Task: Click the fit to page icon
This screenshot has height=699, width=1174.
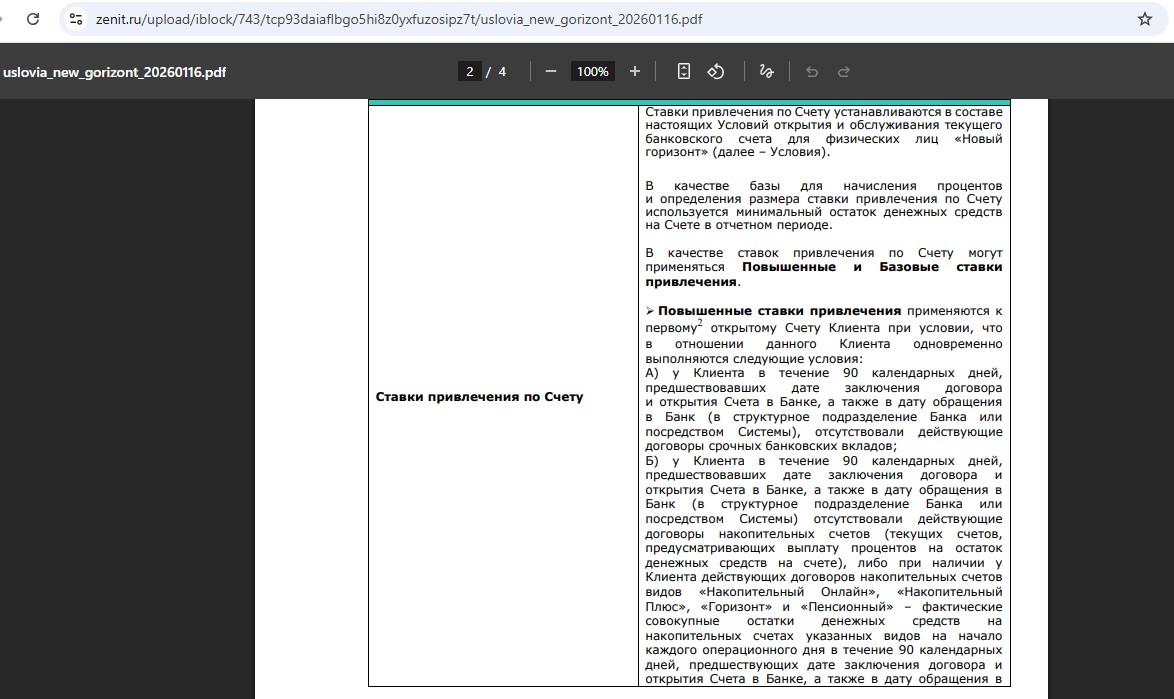Action: tap(684, 71)
